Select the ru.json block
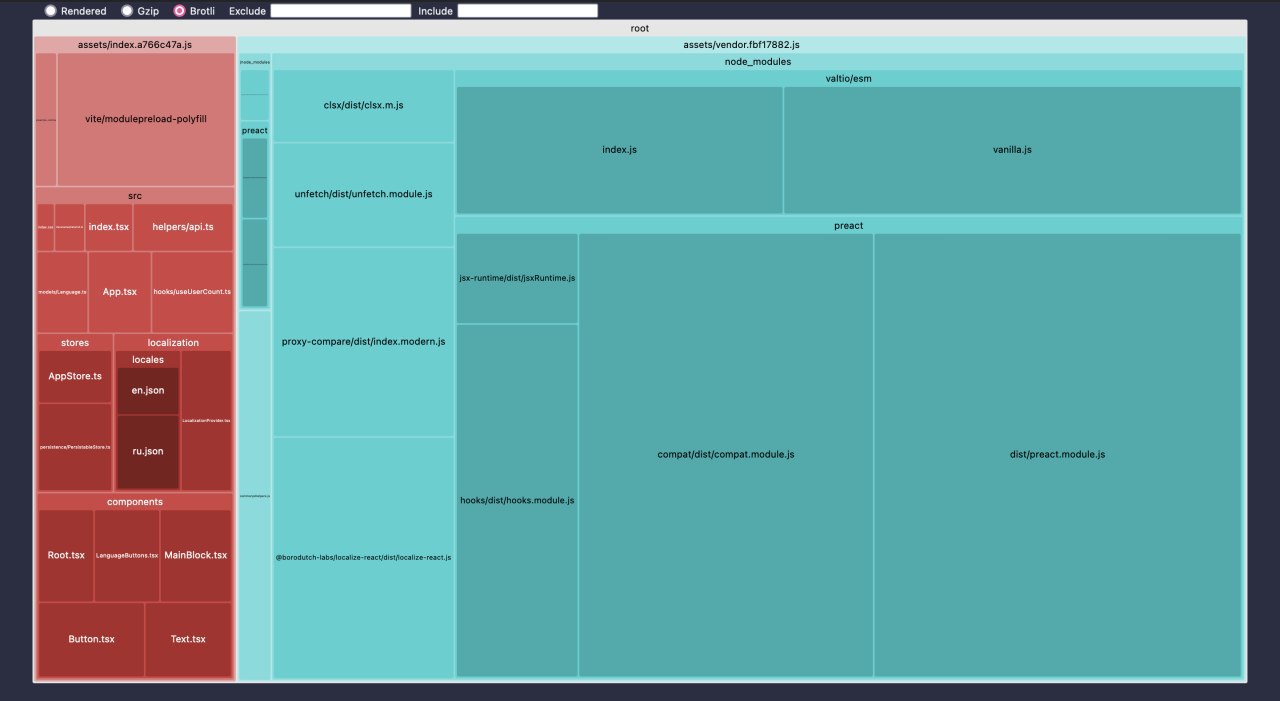 click(x=148, y=452)
